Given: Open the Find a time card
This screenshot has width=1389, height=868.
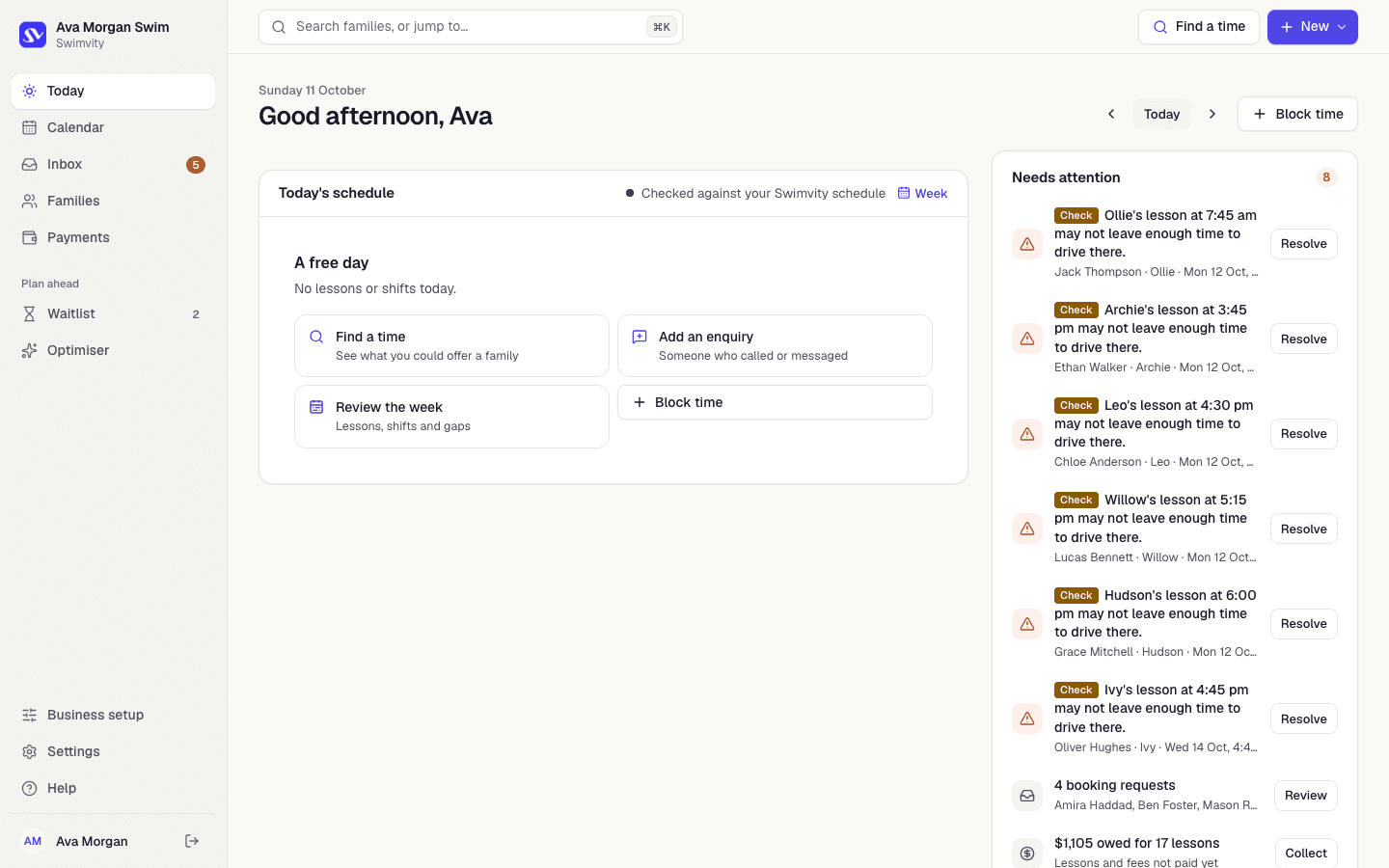Looking at the screenshot, I should [451, 346].
